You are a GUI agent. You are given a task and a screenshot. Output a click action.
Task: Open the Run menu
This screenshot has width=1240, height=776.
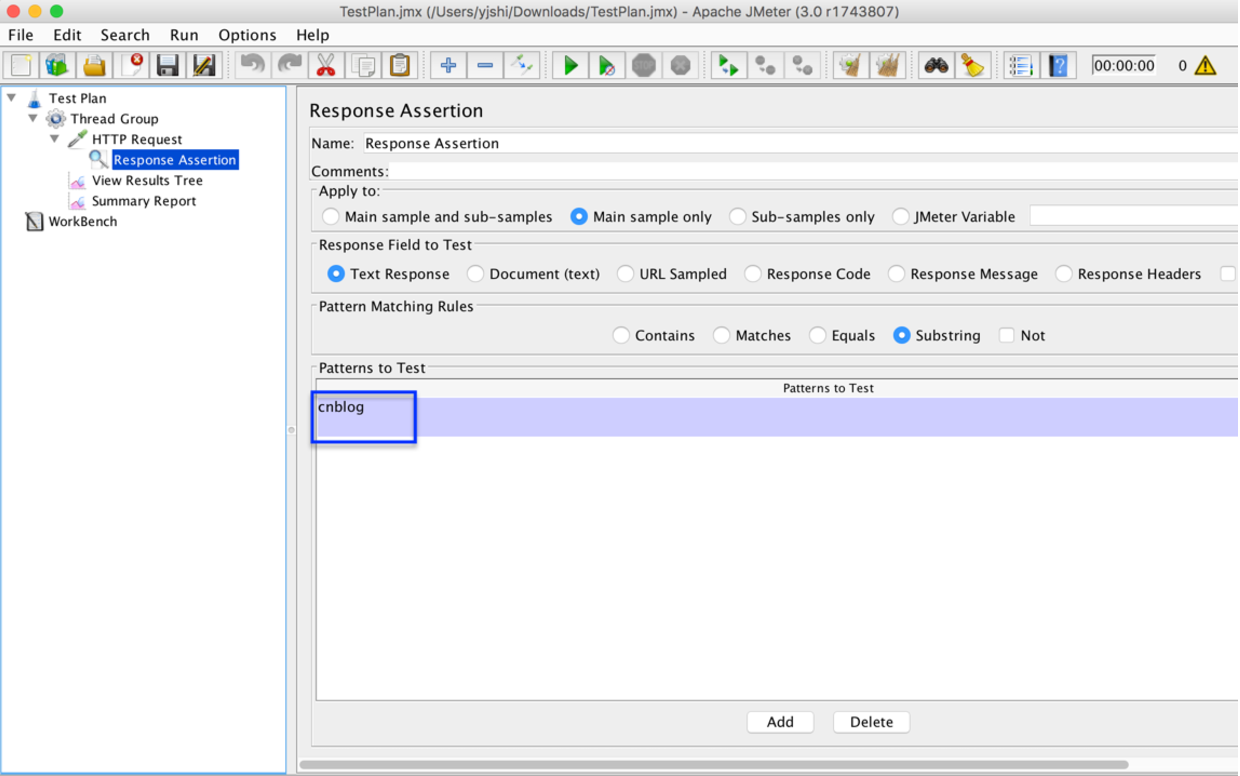point(184,35)
